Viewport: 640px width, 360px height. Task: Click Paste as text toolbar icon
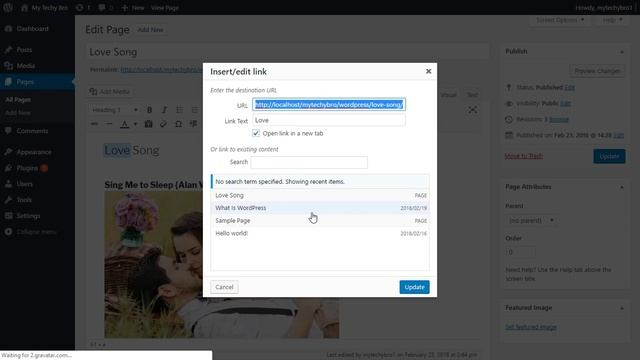[149, 124]
